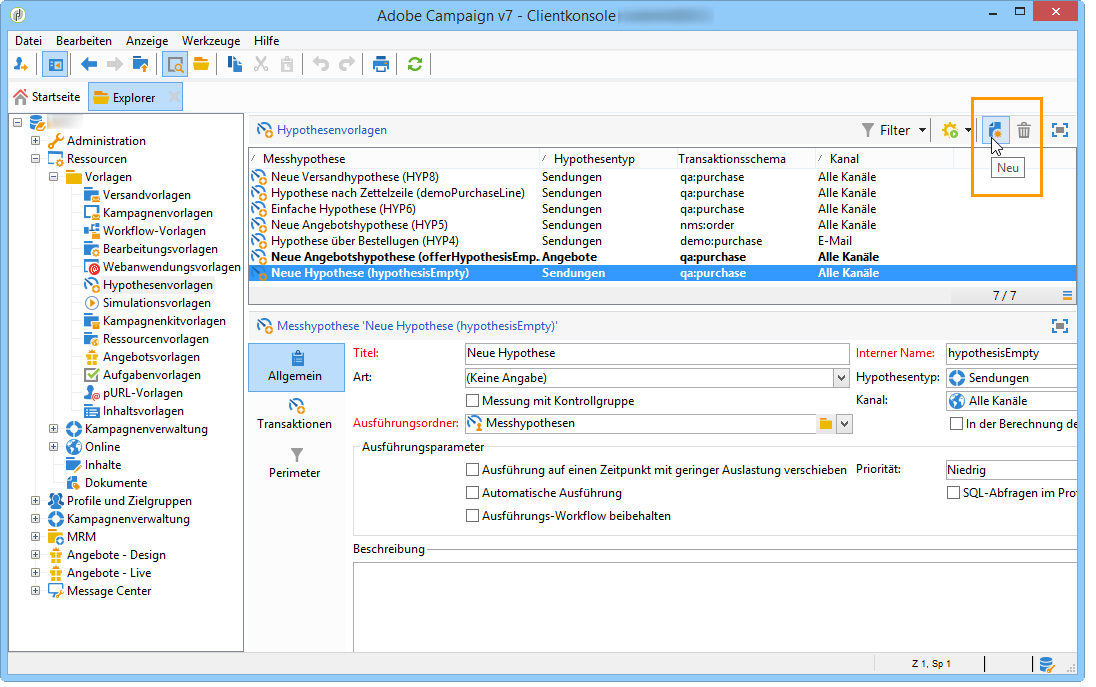Select row Hypothese über Bestellungen (HYP4)
This screenshot has height=687, width=1096.
(x=662, y=241)
